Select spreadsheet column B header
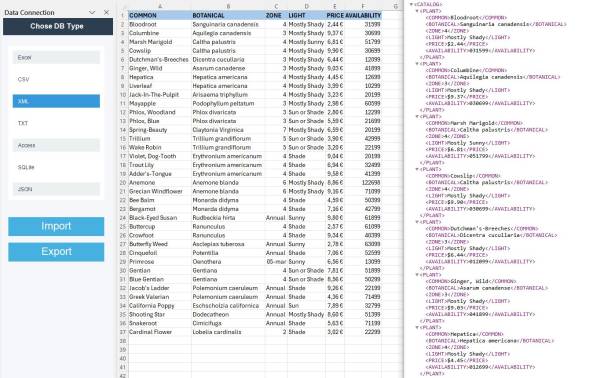The image size is (600, 378). point(228,6)
